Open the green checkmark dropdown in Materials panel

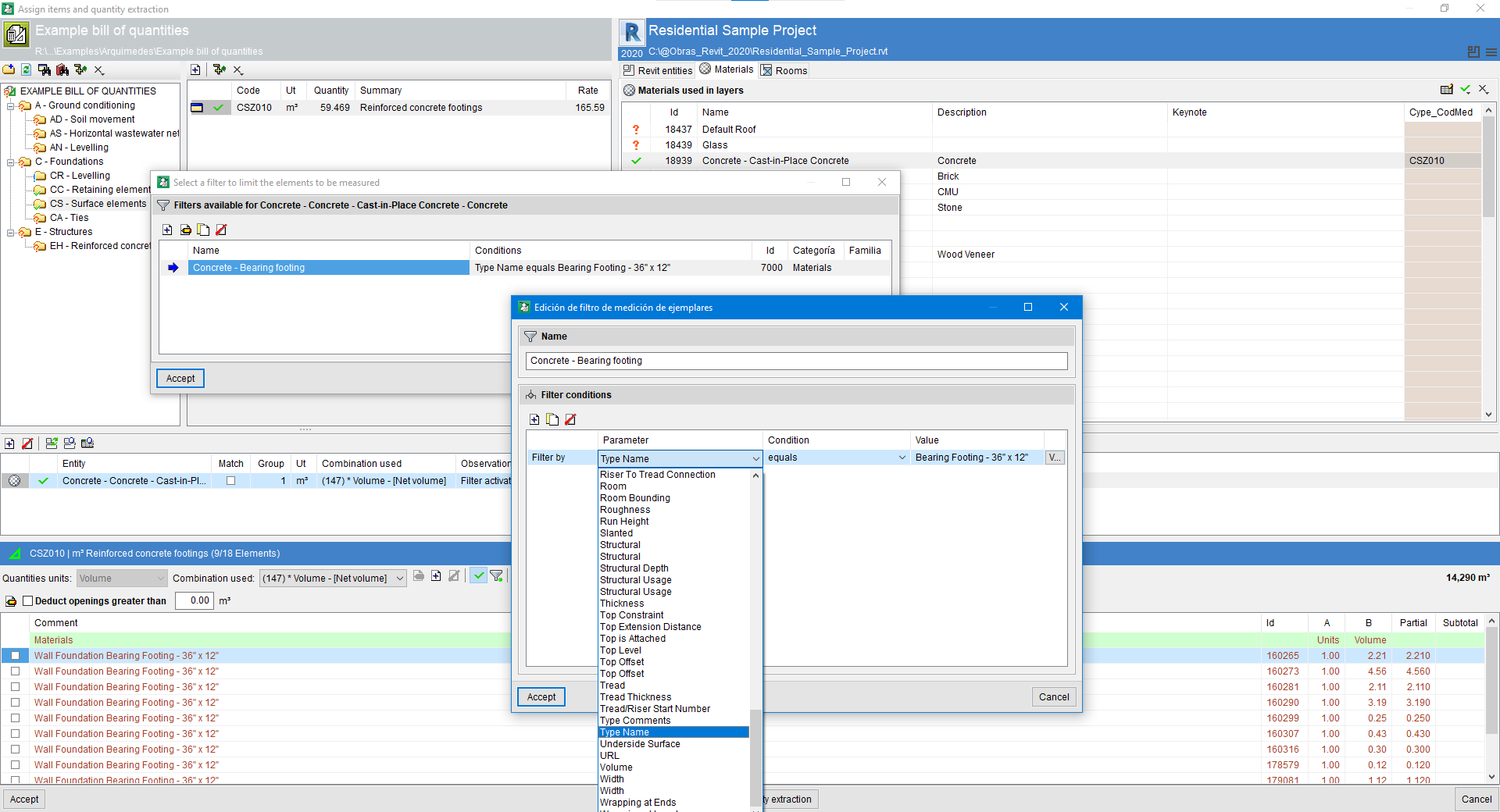(1466, 90)
